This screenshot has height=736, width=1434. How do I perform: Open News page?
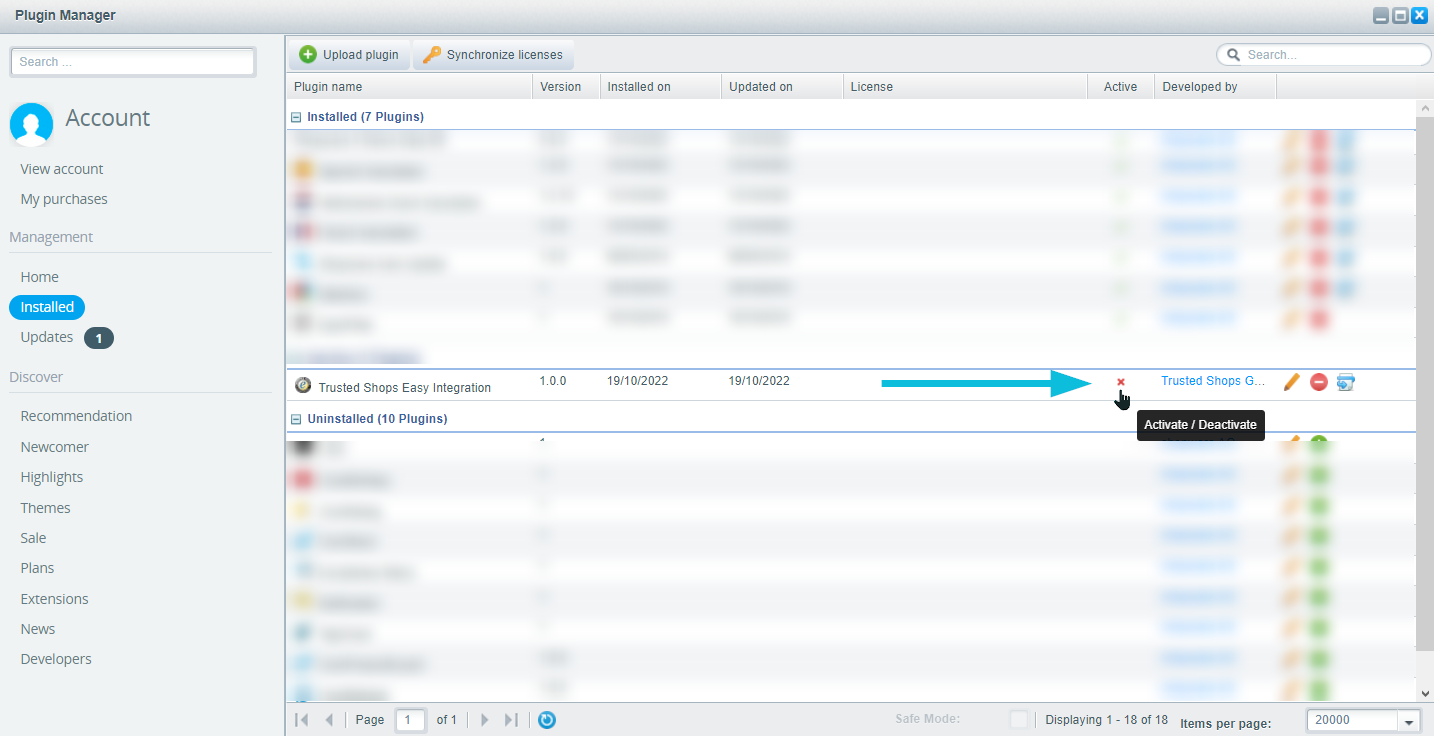click(38, 629)
